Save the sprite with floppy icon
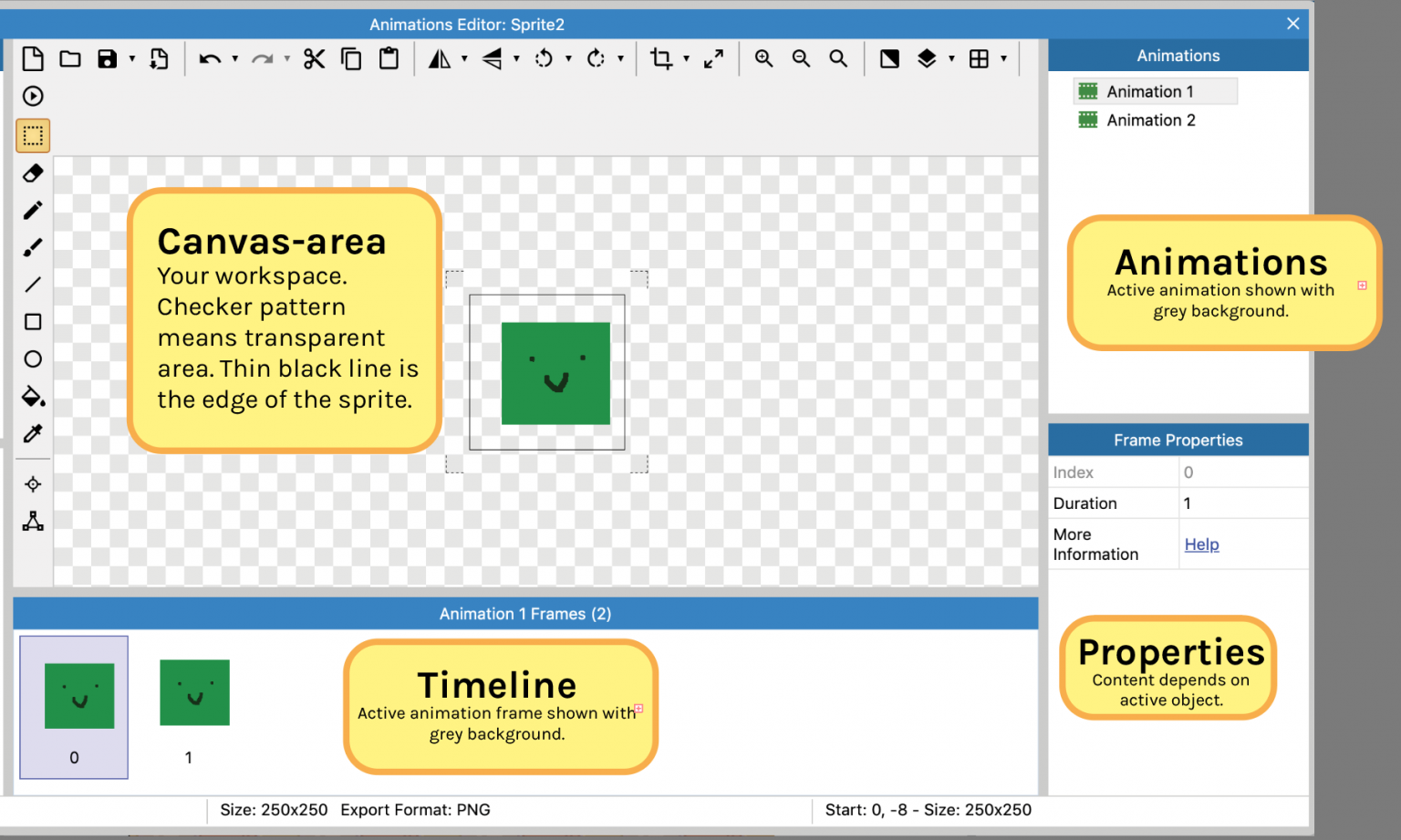This screenshot has width=1401, height=840. point(108,59)
